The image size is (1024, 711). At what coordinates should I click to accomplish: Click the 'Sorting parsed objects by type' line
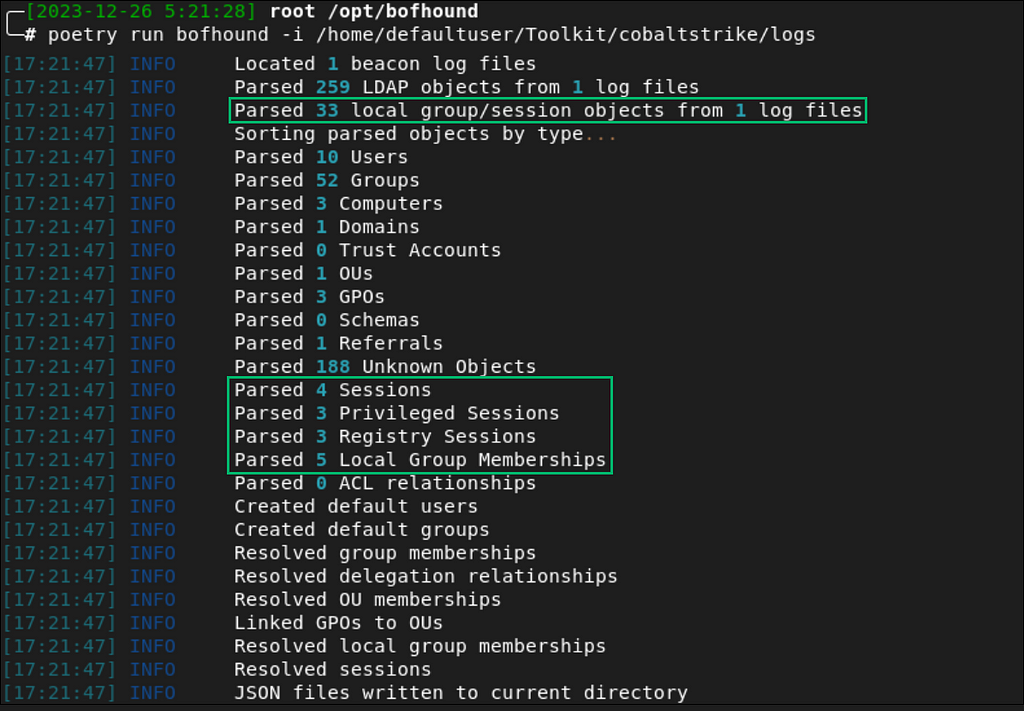click(x=425, y=134)
